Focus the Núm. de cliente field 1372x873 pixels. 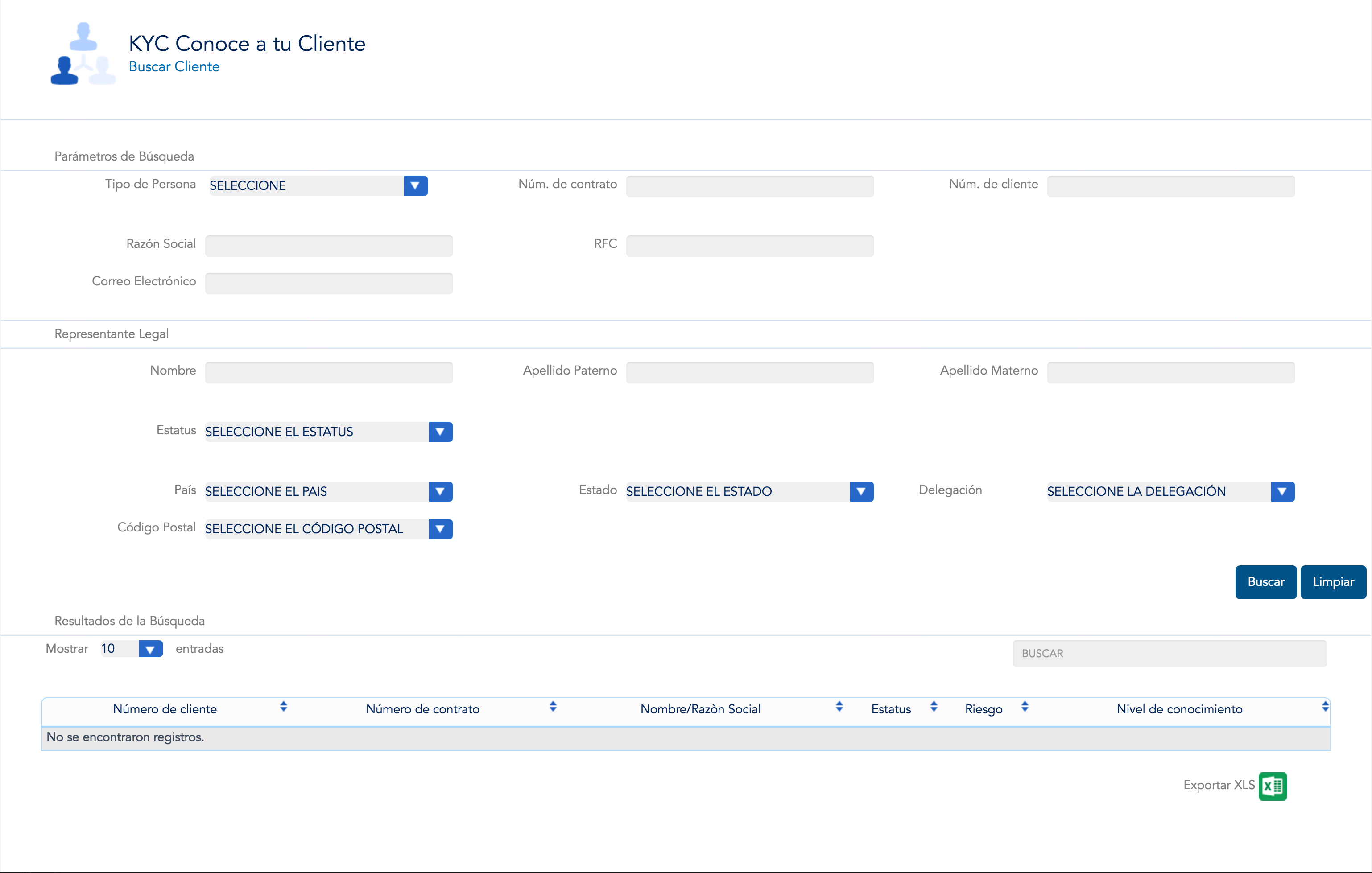[x=1171, y=186]
